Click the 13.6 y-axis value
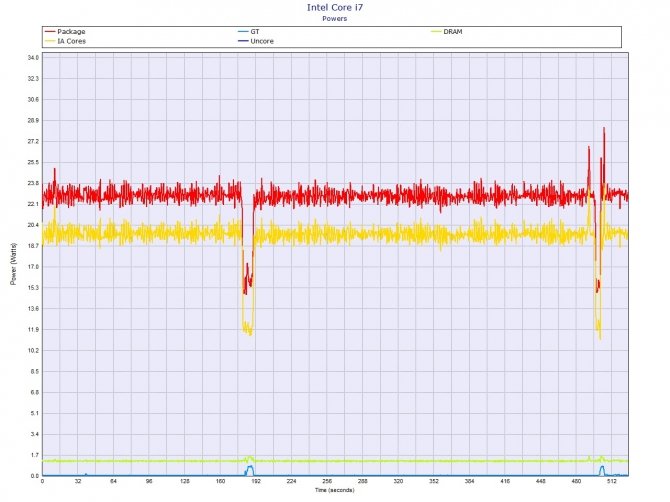Viewport: 670px width, 502px height. tap(33, 309)
